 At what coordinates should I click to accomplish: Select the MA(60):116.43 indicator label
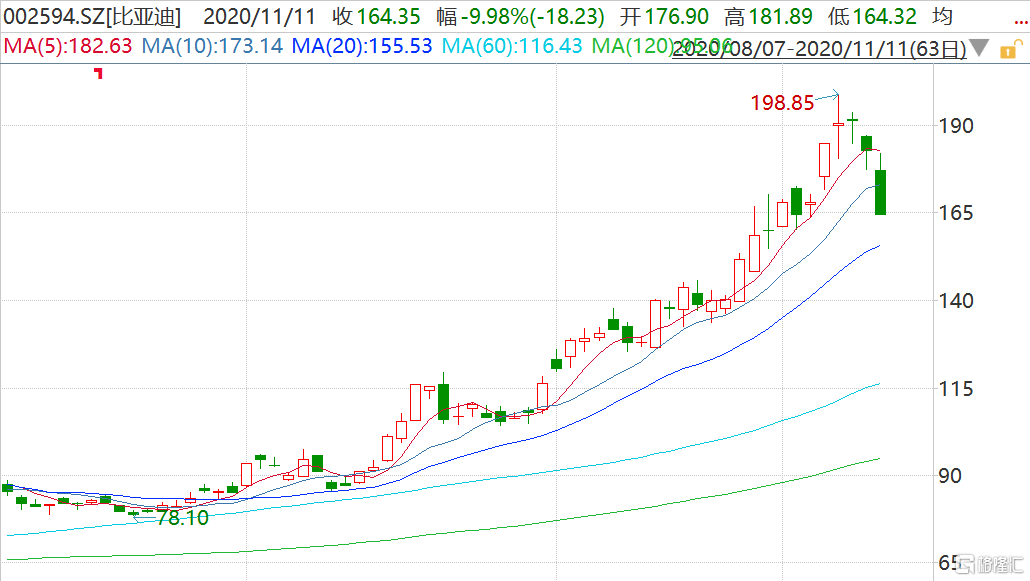(x=512, y=46)
